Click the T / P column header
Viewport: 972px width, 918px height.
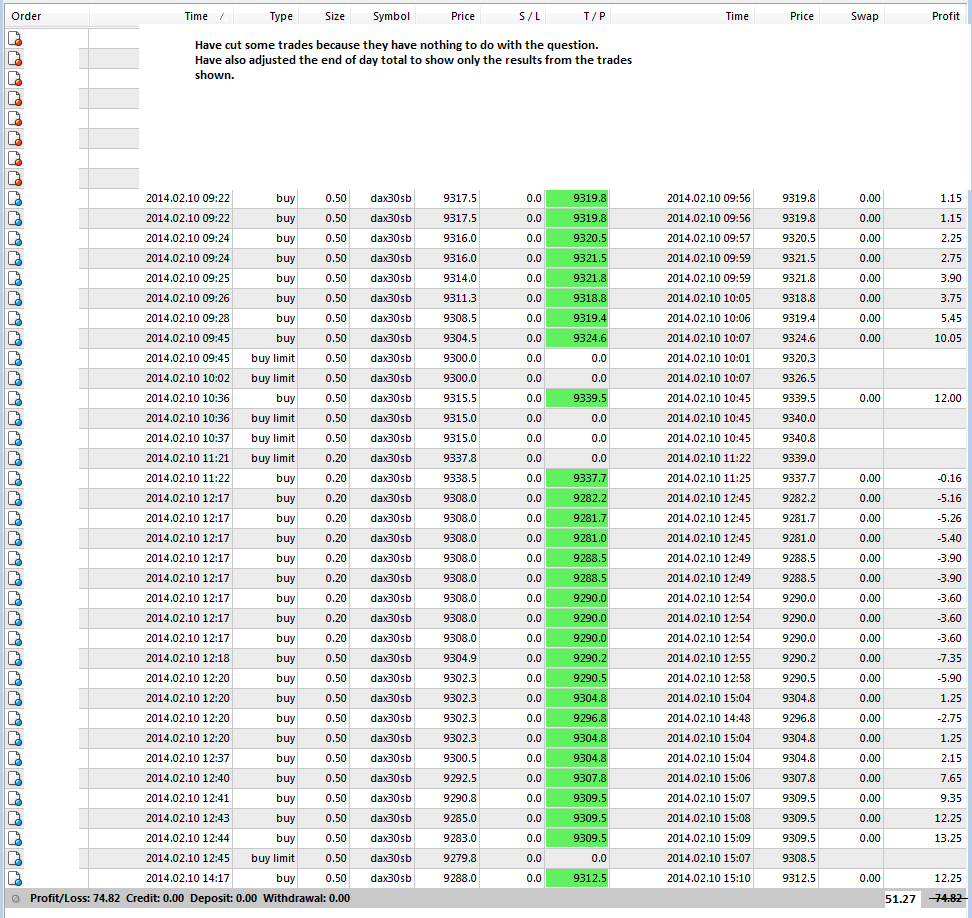pos(594,16)
